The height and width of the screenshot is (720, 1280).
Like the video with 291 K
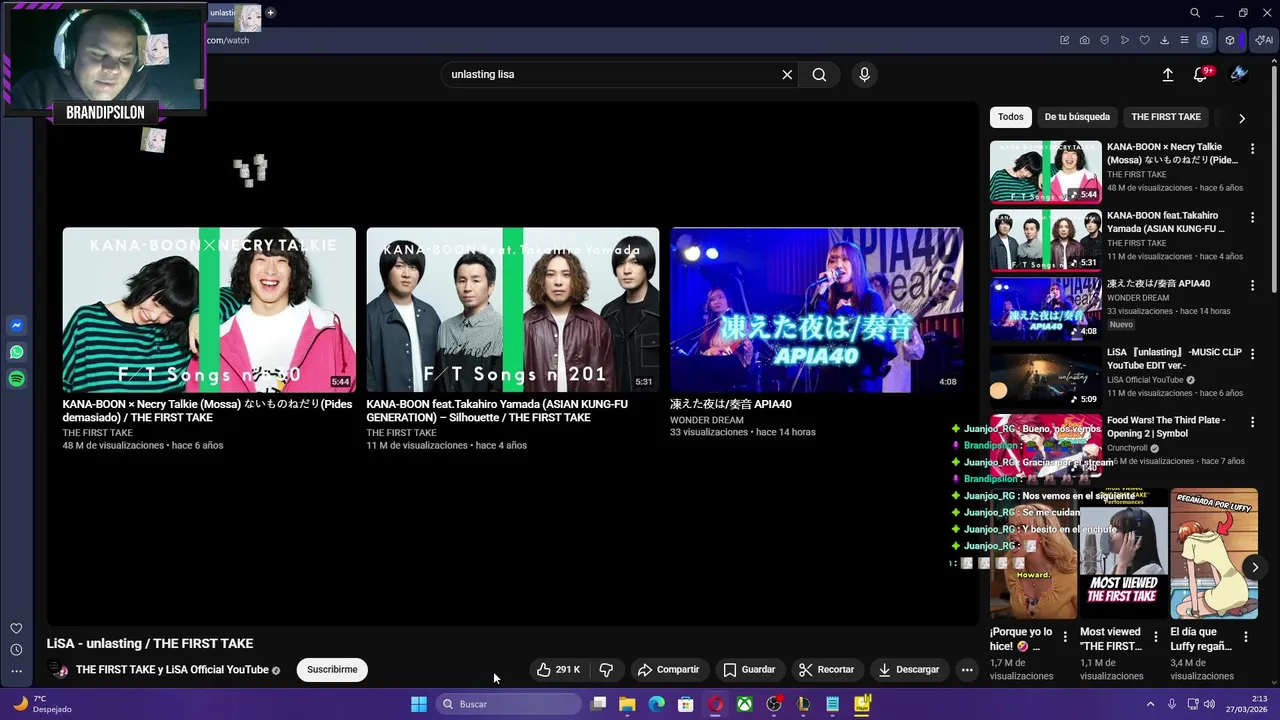tap(558, 670)
